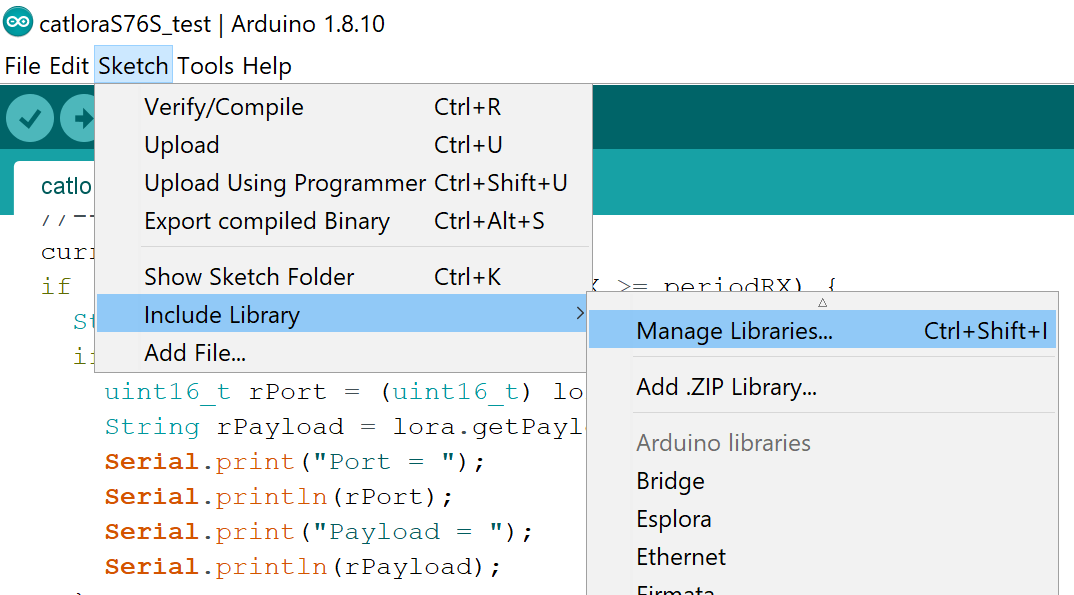Open Manage Libraries...

pos(822,331)
